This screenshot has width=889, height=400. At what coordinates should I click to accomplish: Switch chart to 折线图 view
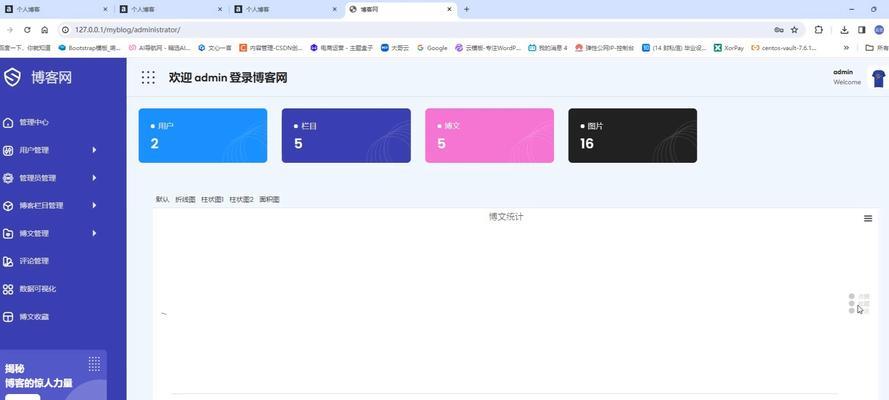tap(185, 199)
